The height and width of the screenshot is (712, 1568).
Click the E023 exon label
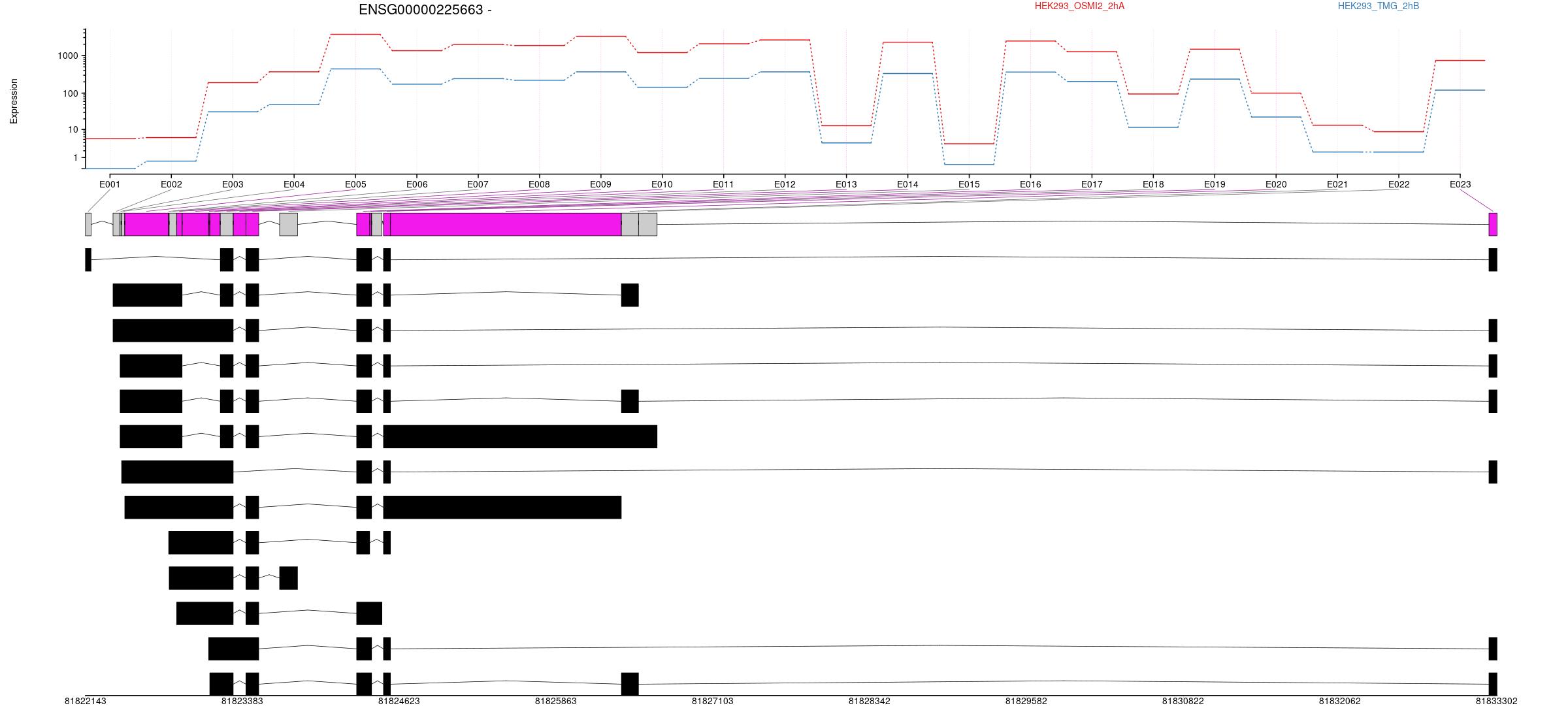click(x=1460, y=184)
